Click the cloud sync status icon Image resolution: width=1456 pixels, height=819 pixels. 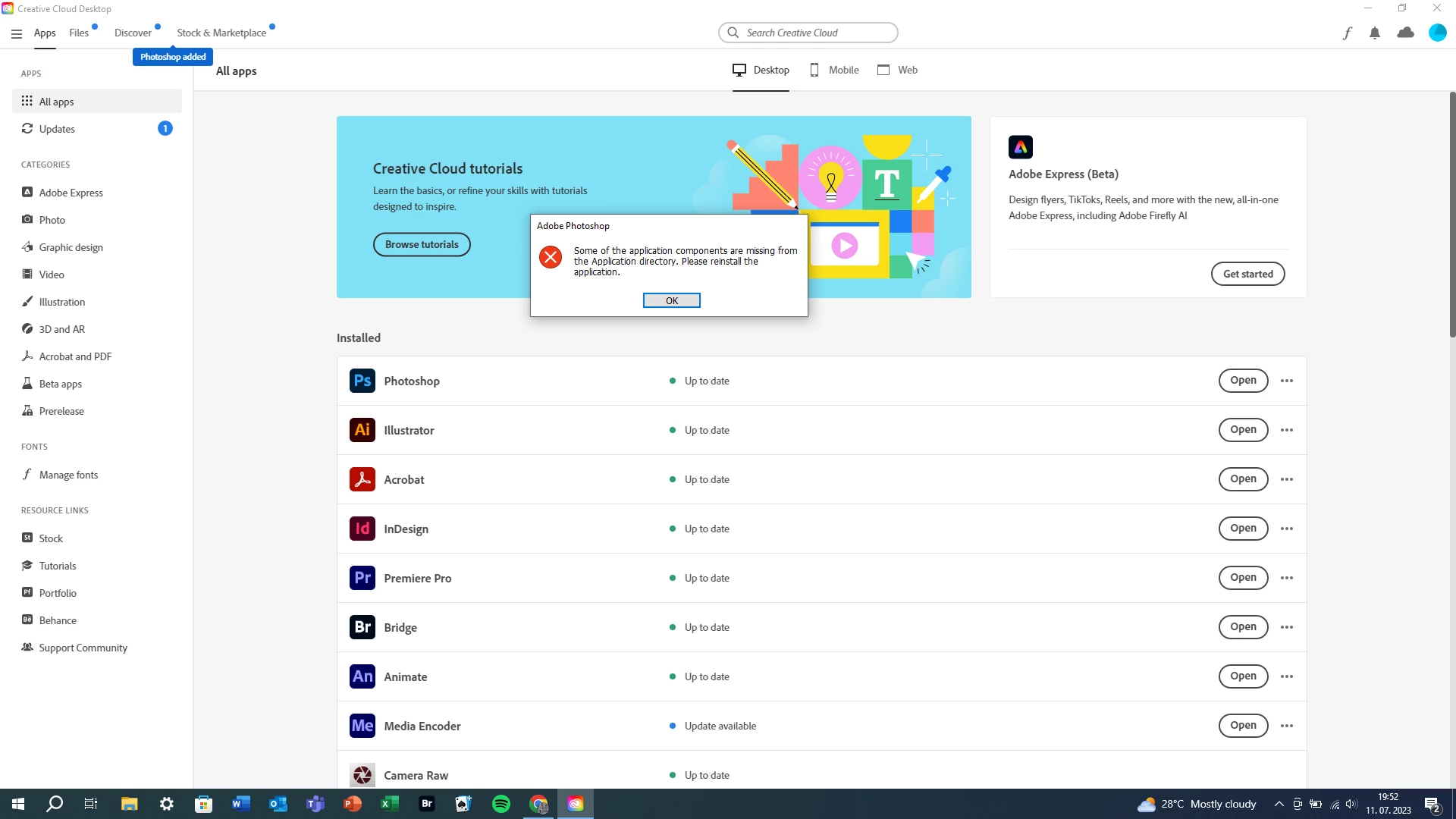[x=1405, y=33]
